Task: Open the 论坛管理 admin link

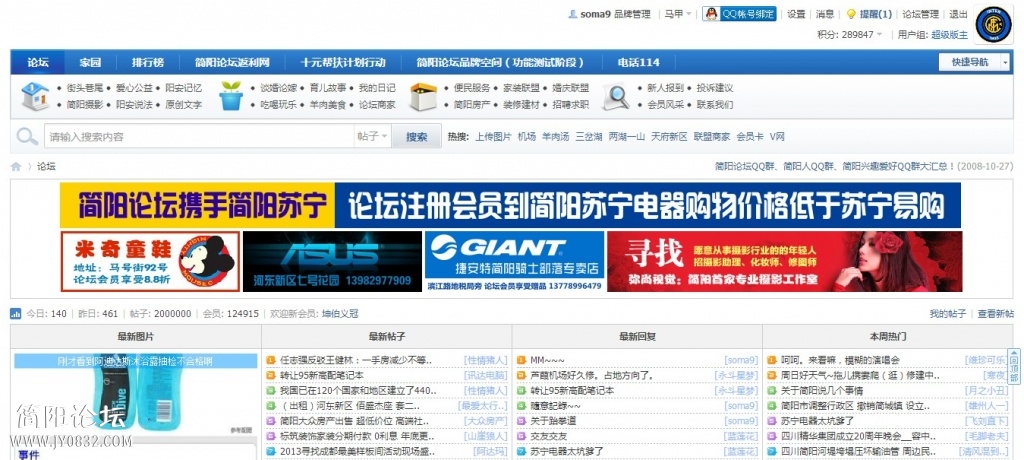Action: click(x=920, y=14)
